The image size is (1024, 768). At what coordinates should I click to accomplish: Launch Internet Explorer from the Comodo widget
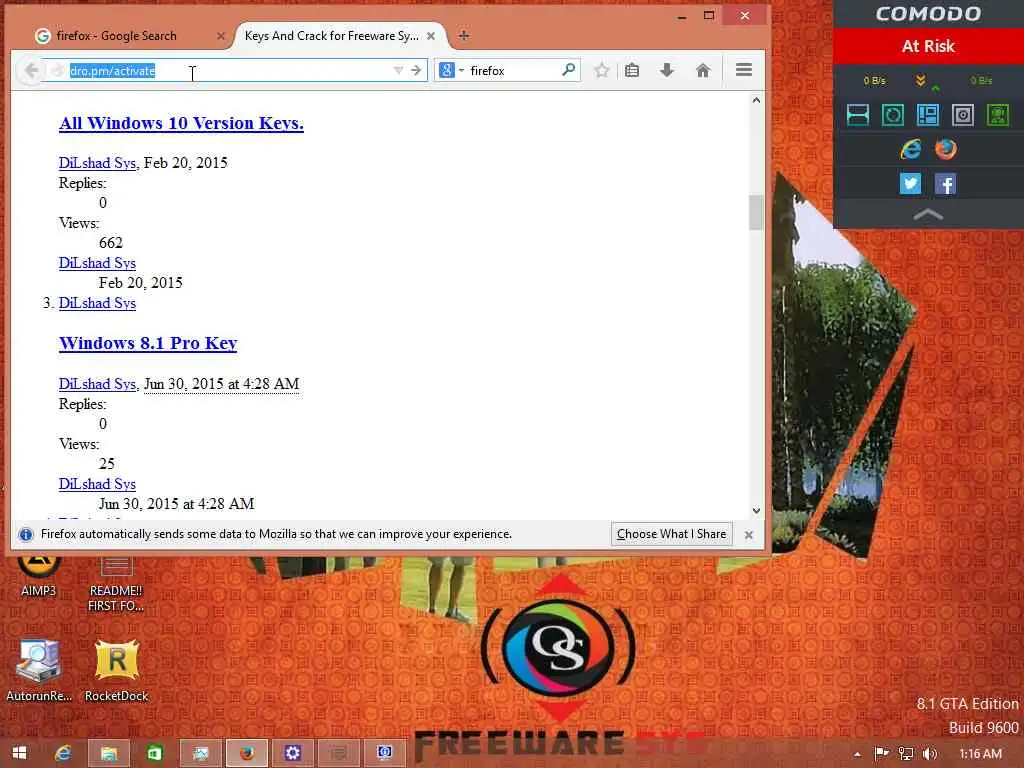click(x=910, y=150)
